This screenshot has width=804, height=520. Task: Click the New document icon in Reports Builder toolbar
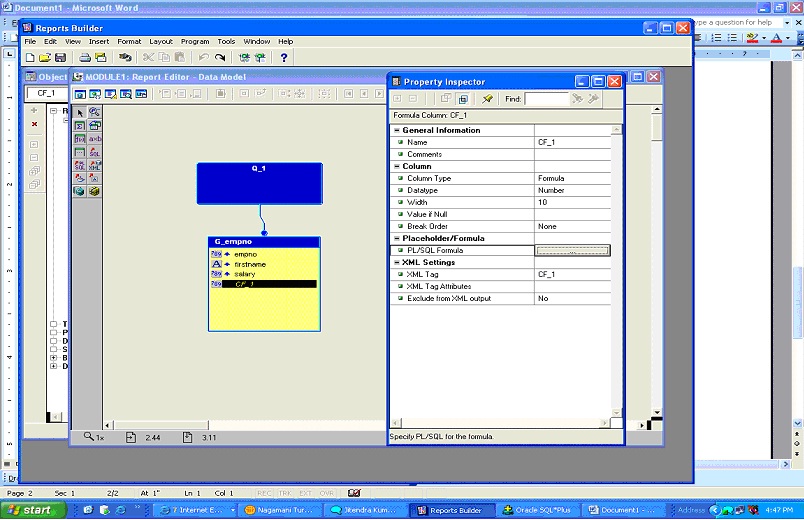30,57
